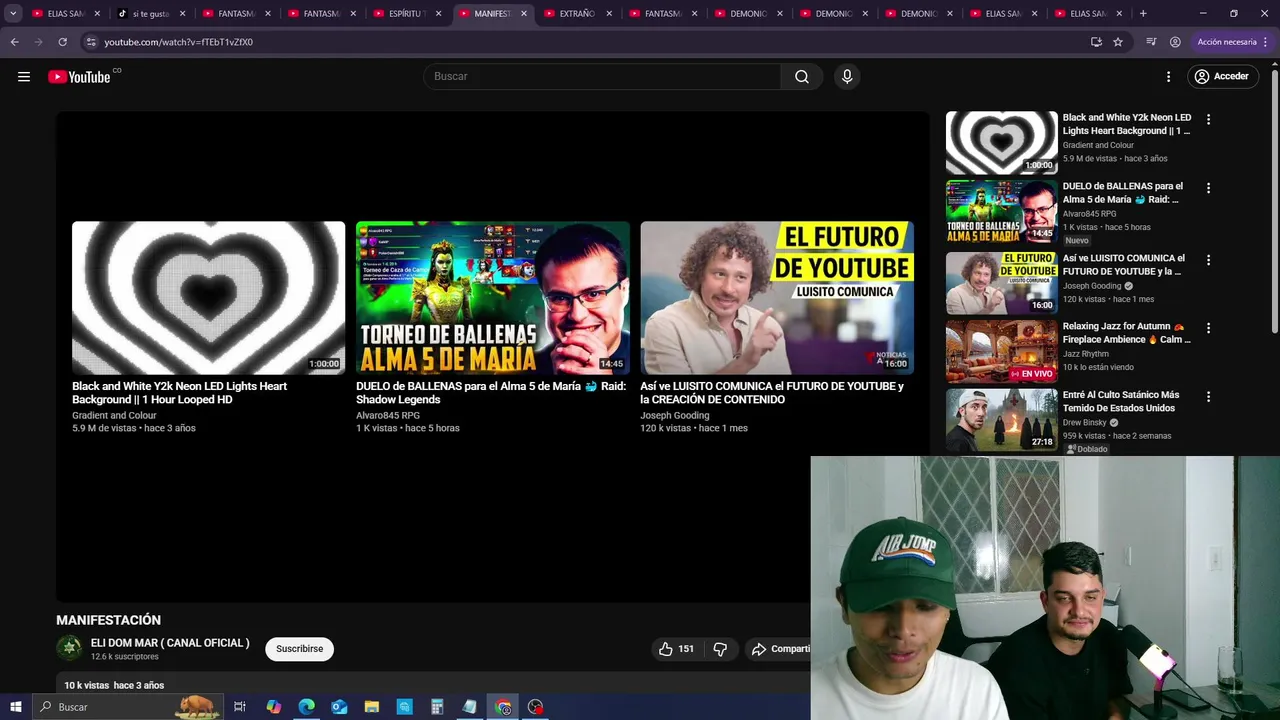Open the Windows Start menu

tap(15, 707)
